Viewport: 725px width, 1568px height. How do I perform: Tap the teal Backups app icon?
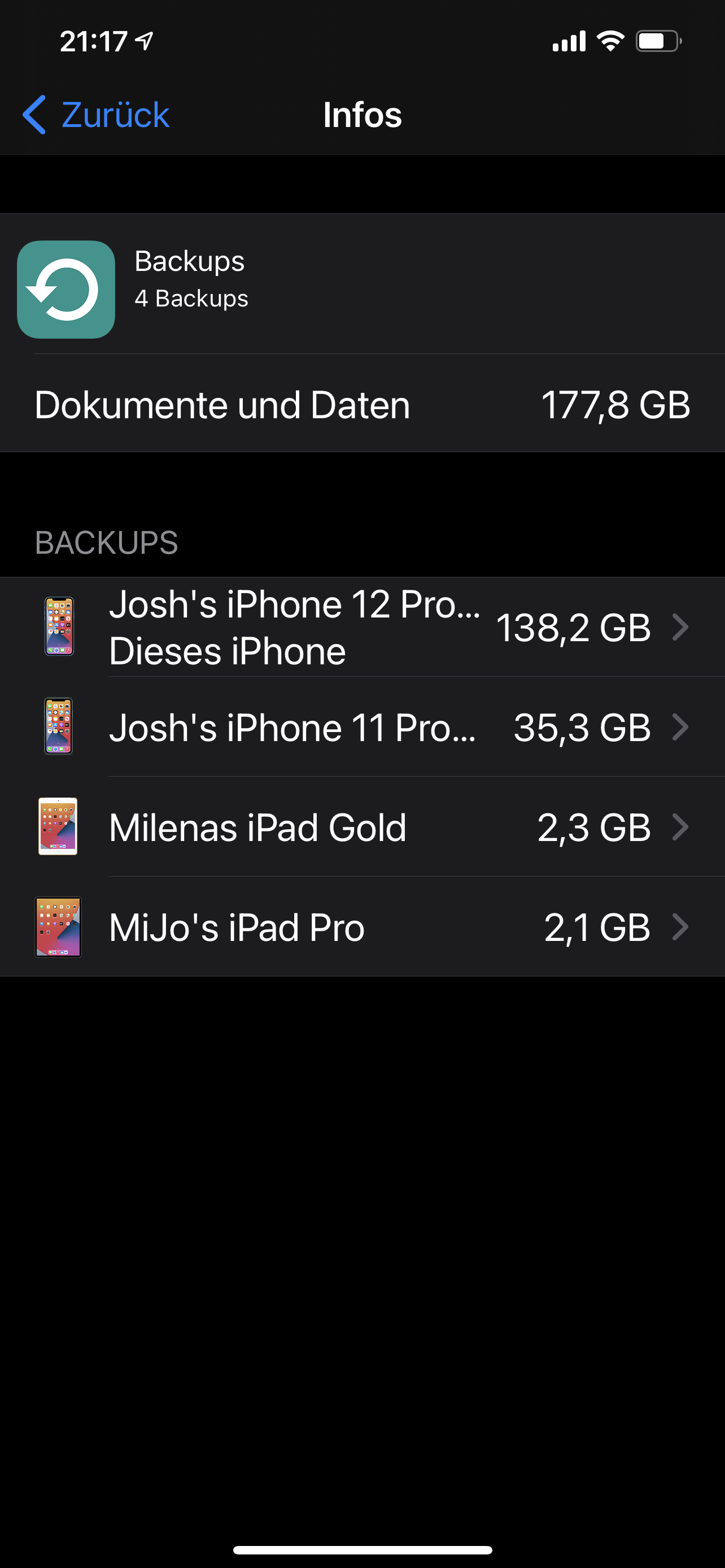[x=65, y=289]
